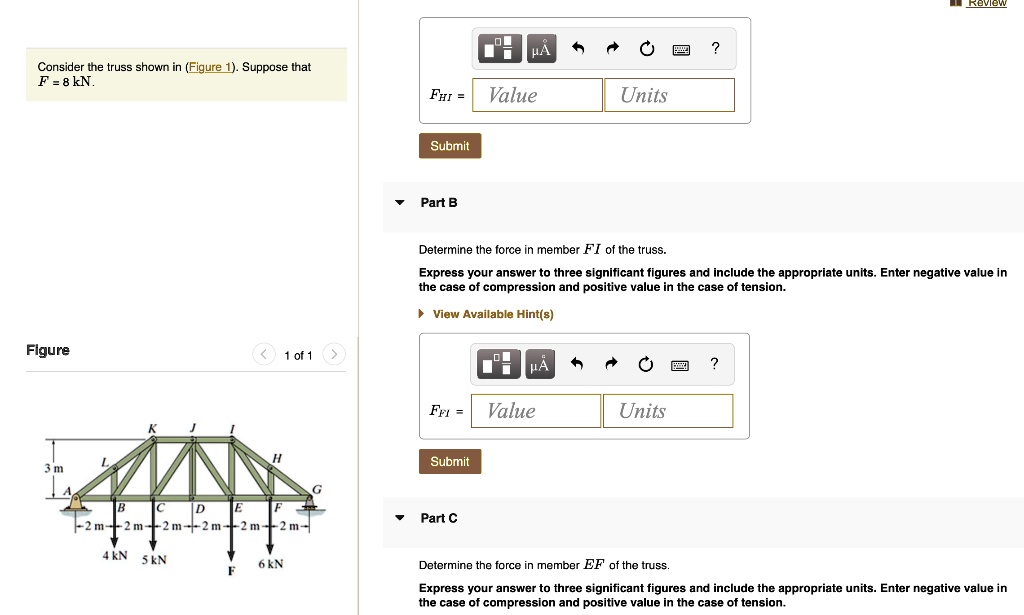Click the previous figure arrow
1024x615 pixels.
click(x=263, y=354)
